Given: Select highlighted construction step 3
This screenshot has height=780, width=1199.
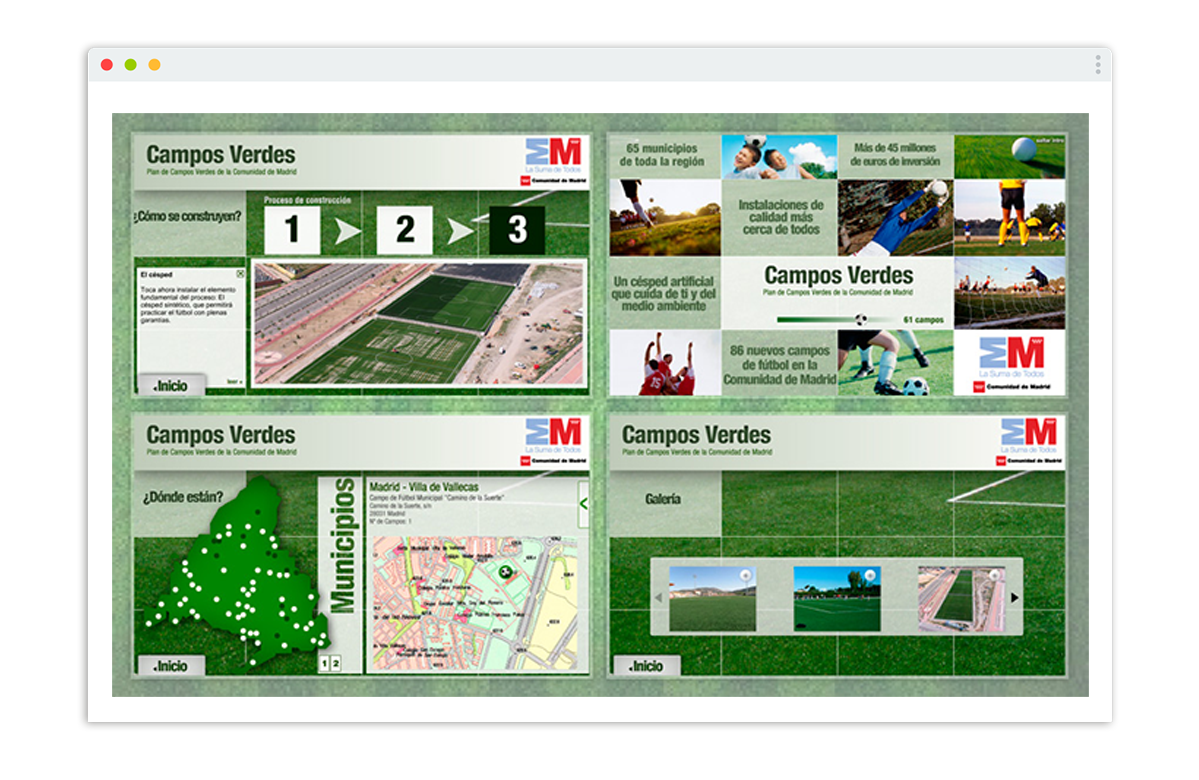Looking at the screenshot, I should click(516, 230).
